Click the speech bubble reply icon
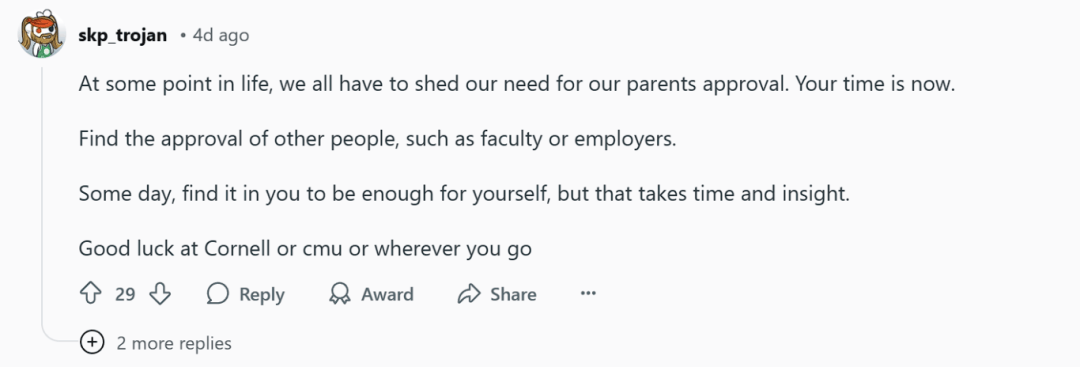Screen dimensions: 1080x367 (x=218, y=295)
